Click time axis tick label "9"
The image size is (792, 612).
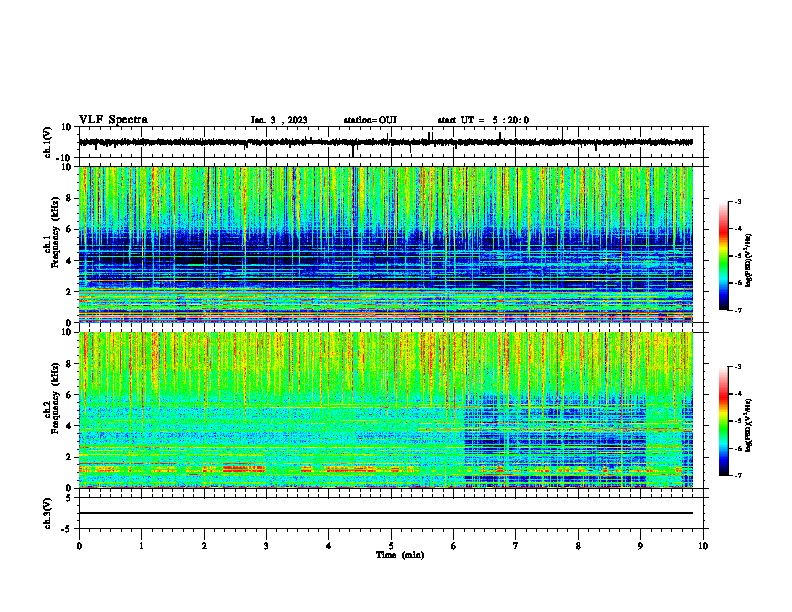pos(640,546)
